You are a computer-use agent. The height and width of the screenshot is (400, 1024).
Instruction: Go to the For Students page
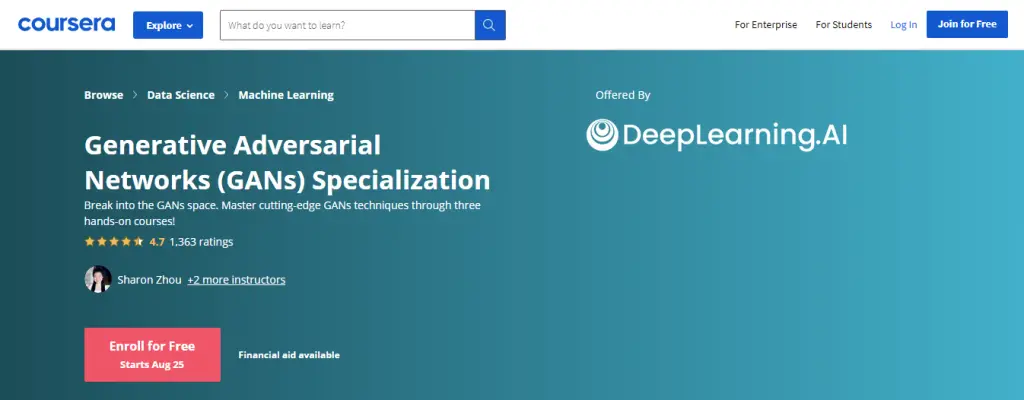coord(843,25)
